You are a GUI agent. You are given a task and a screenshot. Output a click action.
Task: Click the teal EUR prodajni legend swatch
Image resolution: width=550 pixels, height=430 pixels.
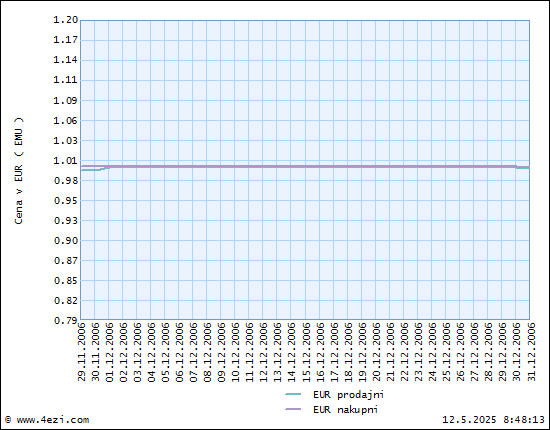tap(293, 395)
